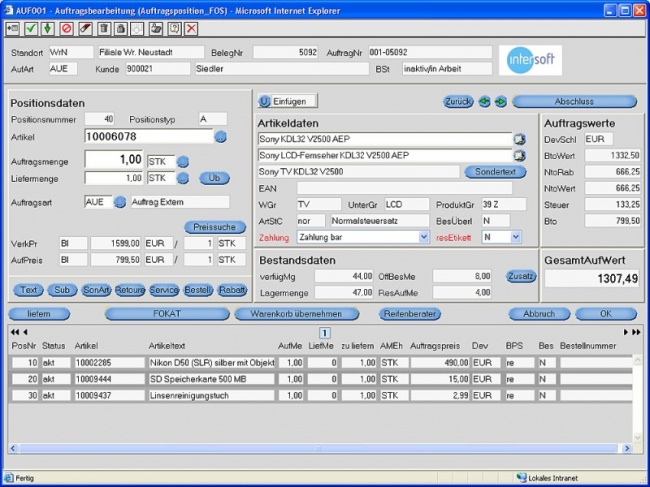
Task: Click the Auftragsmenge field showing 1,00
Action: pyautogui.click(x=114, y=160)
